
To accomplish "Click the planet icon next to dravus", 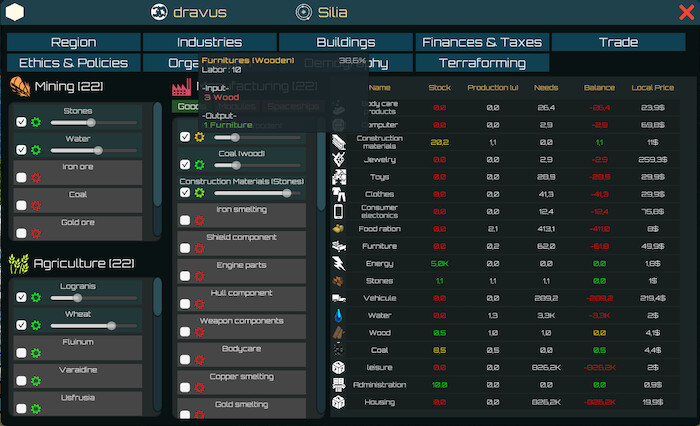I will 157,13.
